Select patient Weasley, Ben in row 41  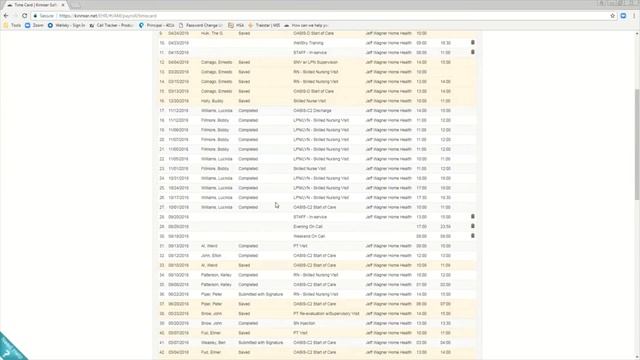pyautogui.click(x=213, y=342)
